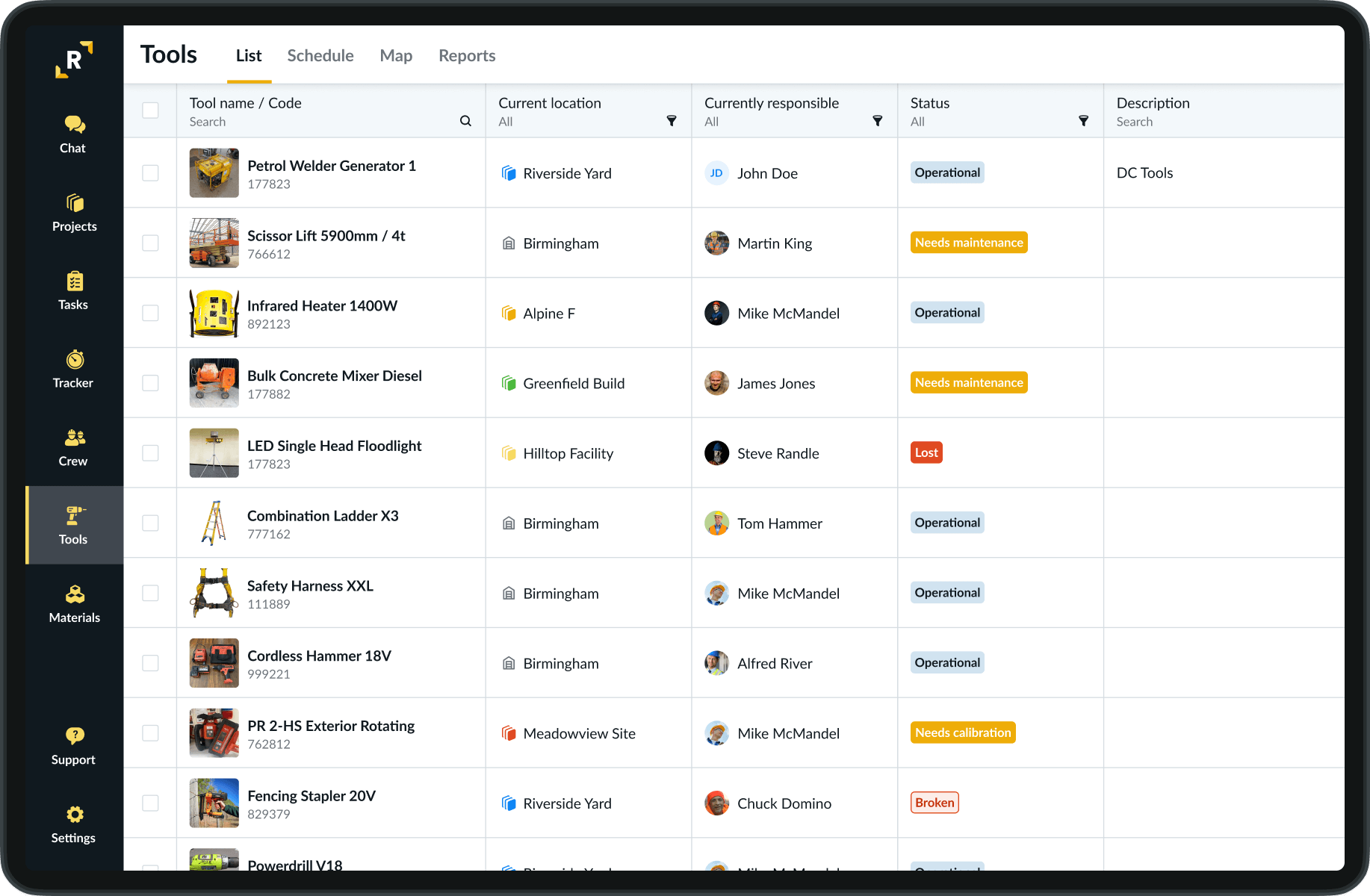This screenshot has width=1370, height=896.
Task: Check the Petrol Welder Generator 1 checkbox
Action: click(x=150, y=172)
